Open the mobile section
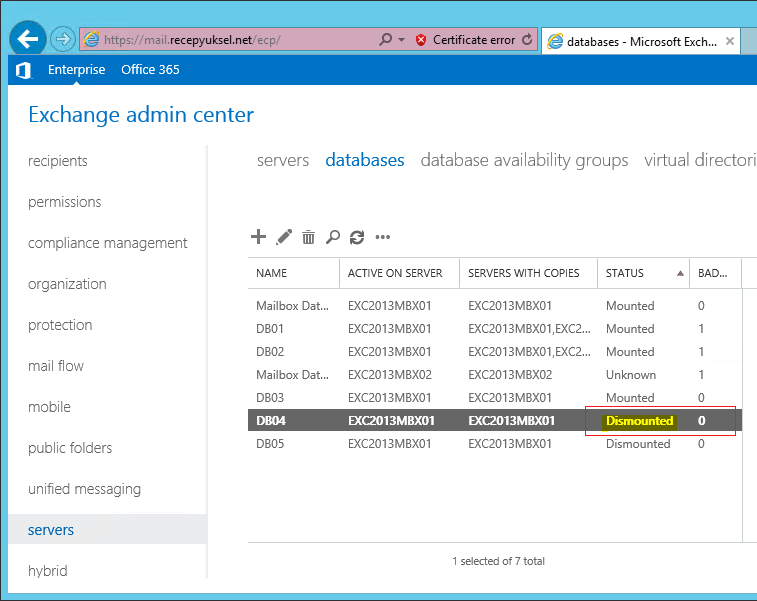Image resolution: width=757 pixels, height=601 pixels. (49, 407)
